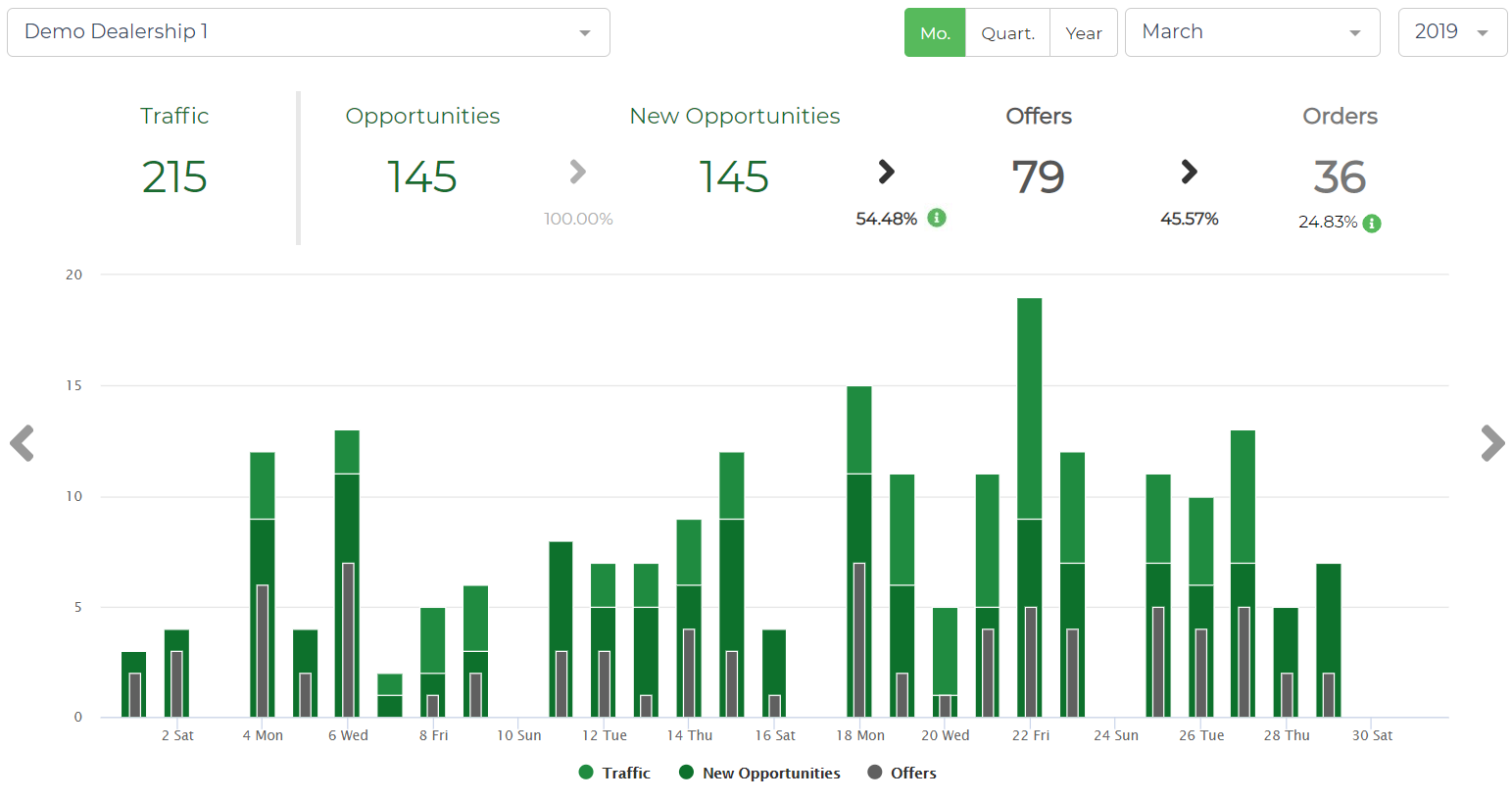Image resolution: width=1512 pixels, height=802 pixels.
Task: Toggle New Opportunities series in legend
Action: (x=759, y=773)
